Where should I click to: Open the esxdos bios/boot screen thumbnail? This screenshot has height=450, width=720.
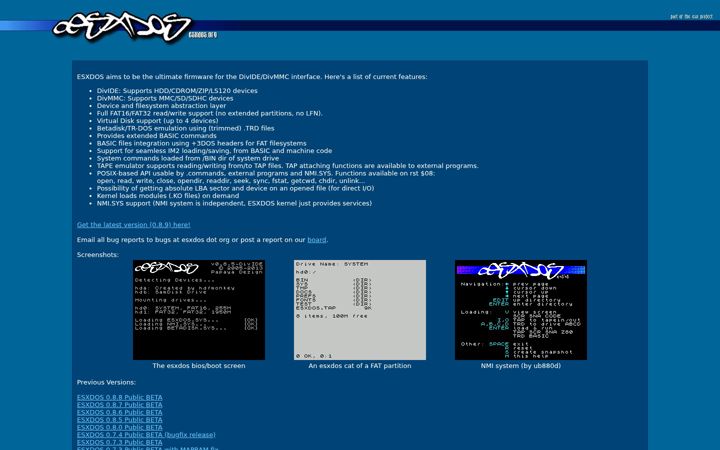coord(199,310)
